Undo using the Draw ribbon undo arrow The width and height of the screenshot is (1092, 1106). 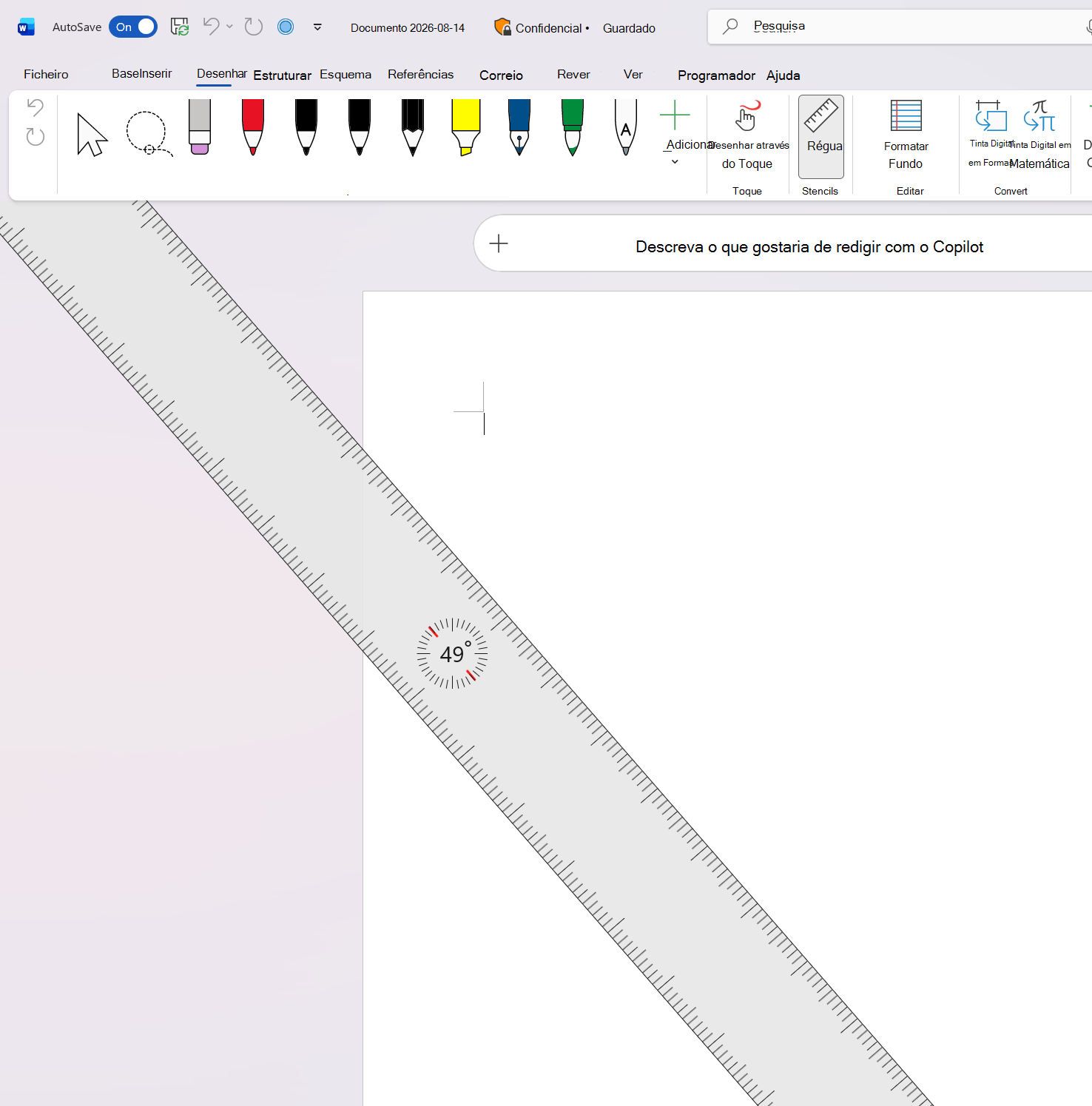tap(36, 107)
